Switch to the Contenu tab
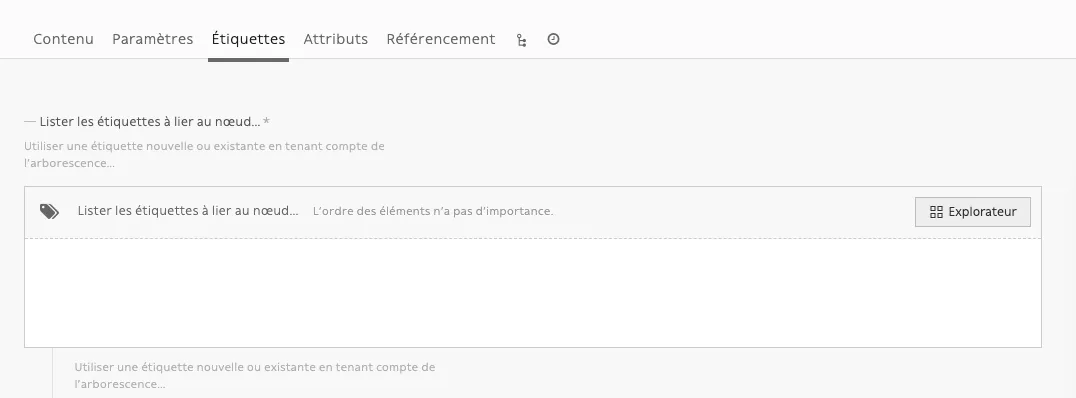1076x398 pixels. tap(63, 39)
